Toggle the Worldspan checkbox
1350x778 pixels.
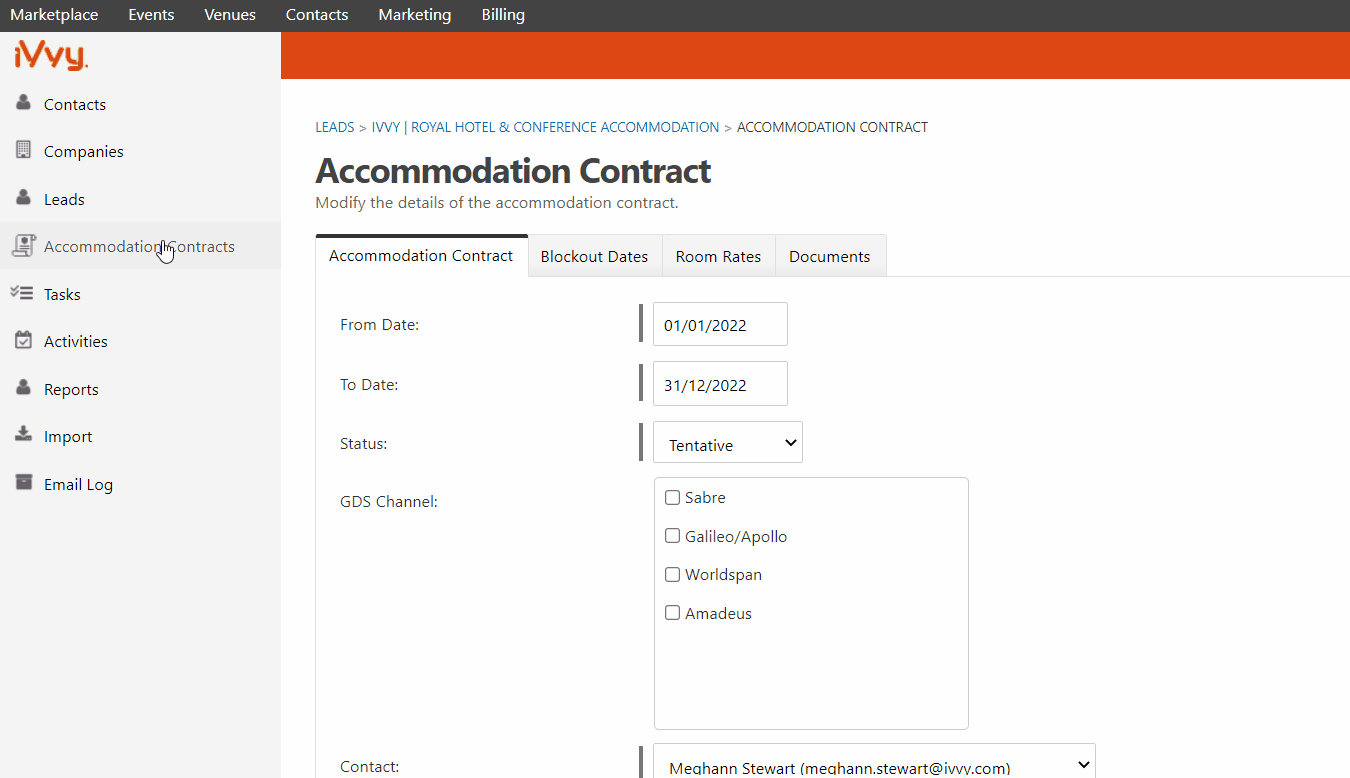673,574
